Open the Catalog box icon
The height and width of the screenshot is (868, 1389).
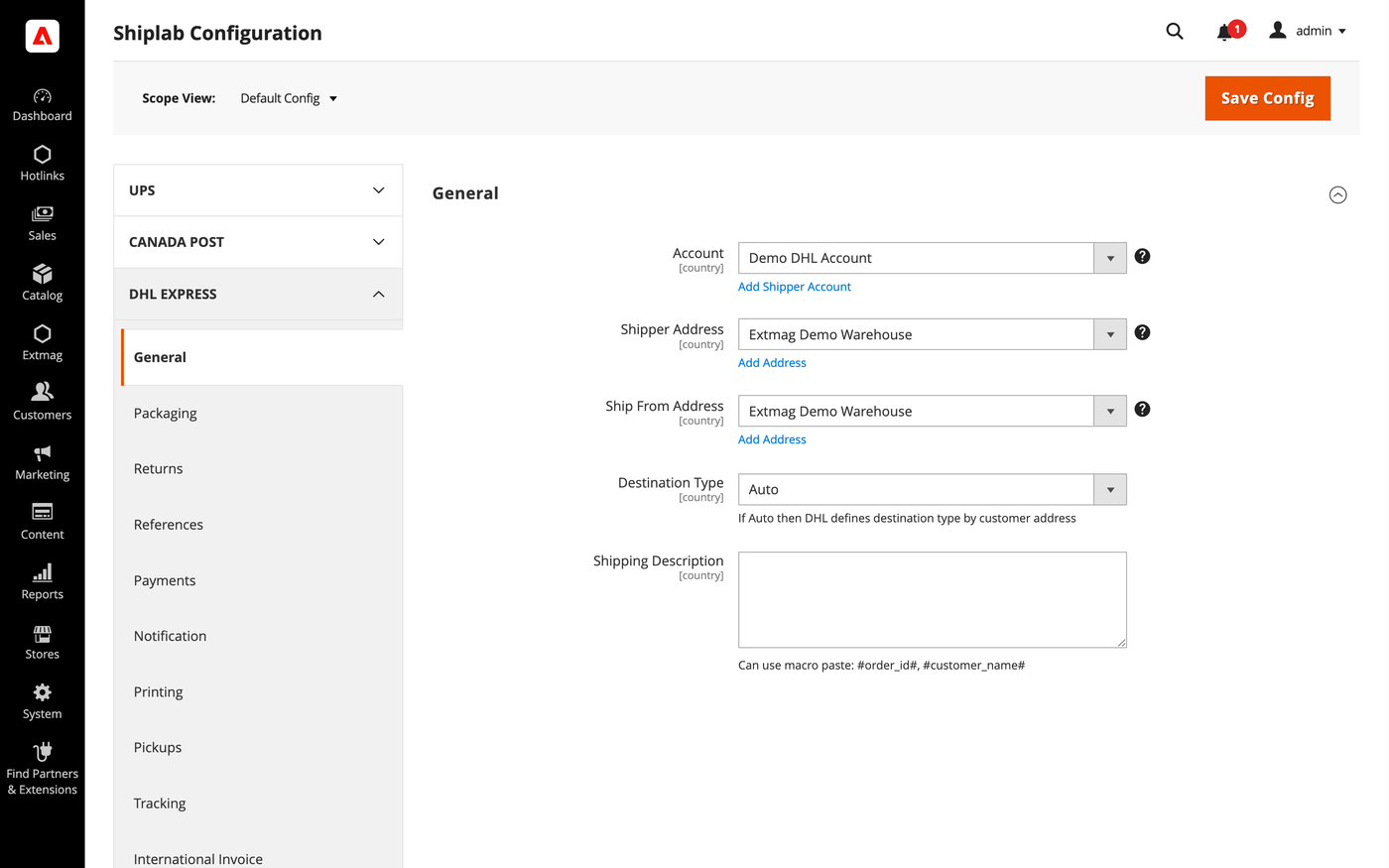click(x=42, y=274)
